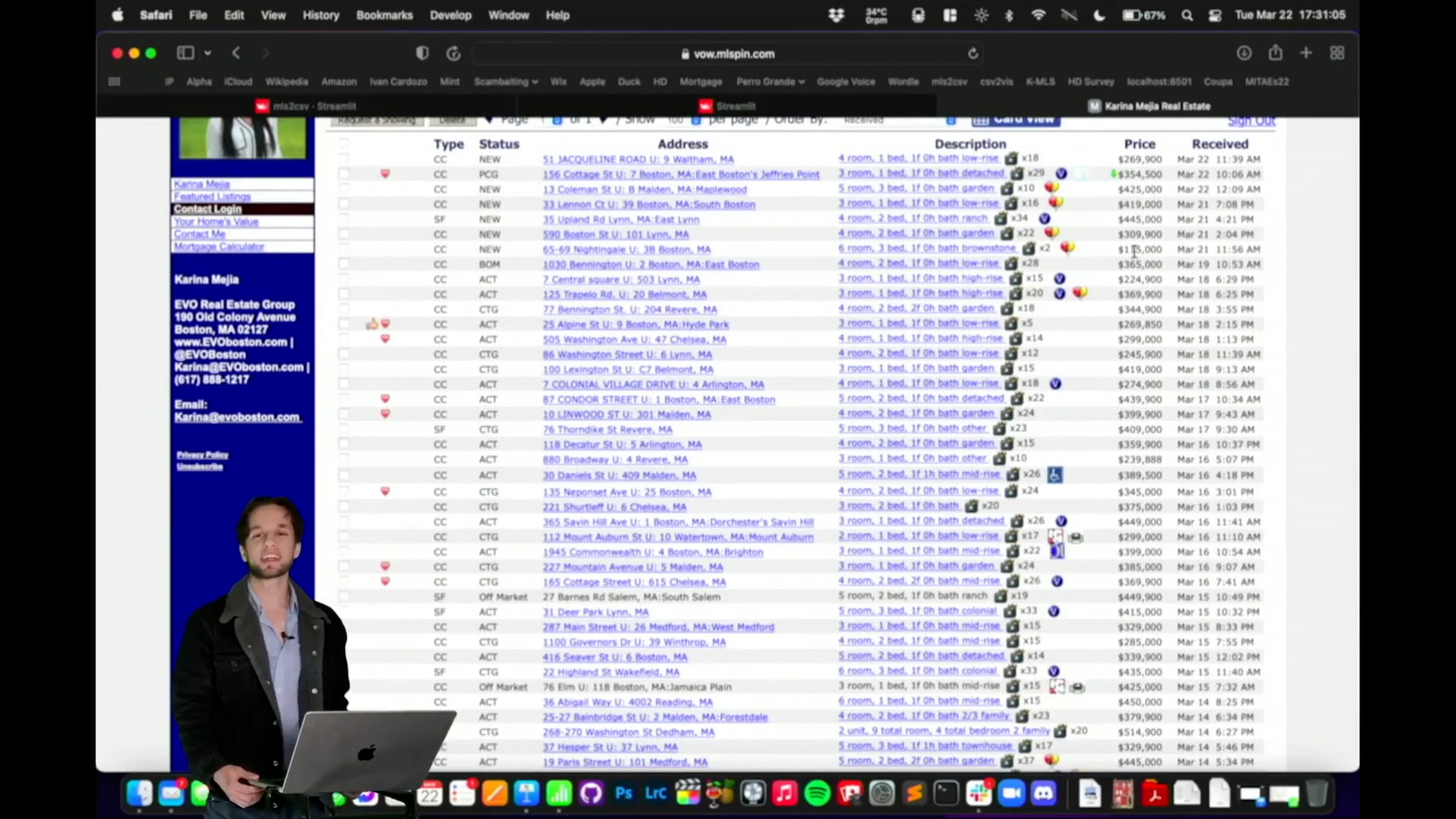The height and width of the screenshot is (819, 1456).
Task: Open the Bookmarks menu
Action: (385, 16)
